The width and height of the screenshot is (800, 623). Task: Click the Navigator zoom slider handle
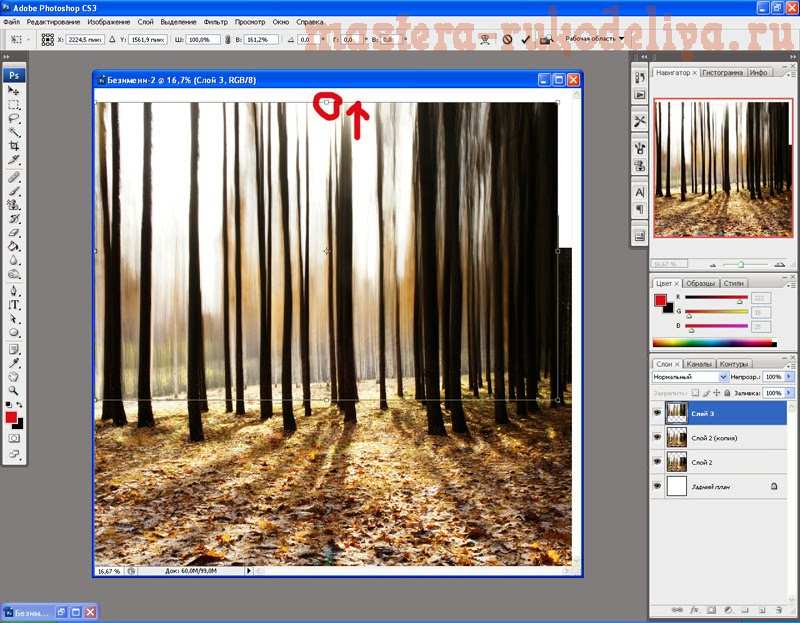pyautogui.click(x=741, y=264)
